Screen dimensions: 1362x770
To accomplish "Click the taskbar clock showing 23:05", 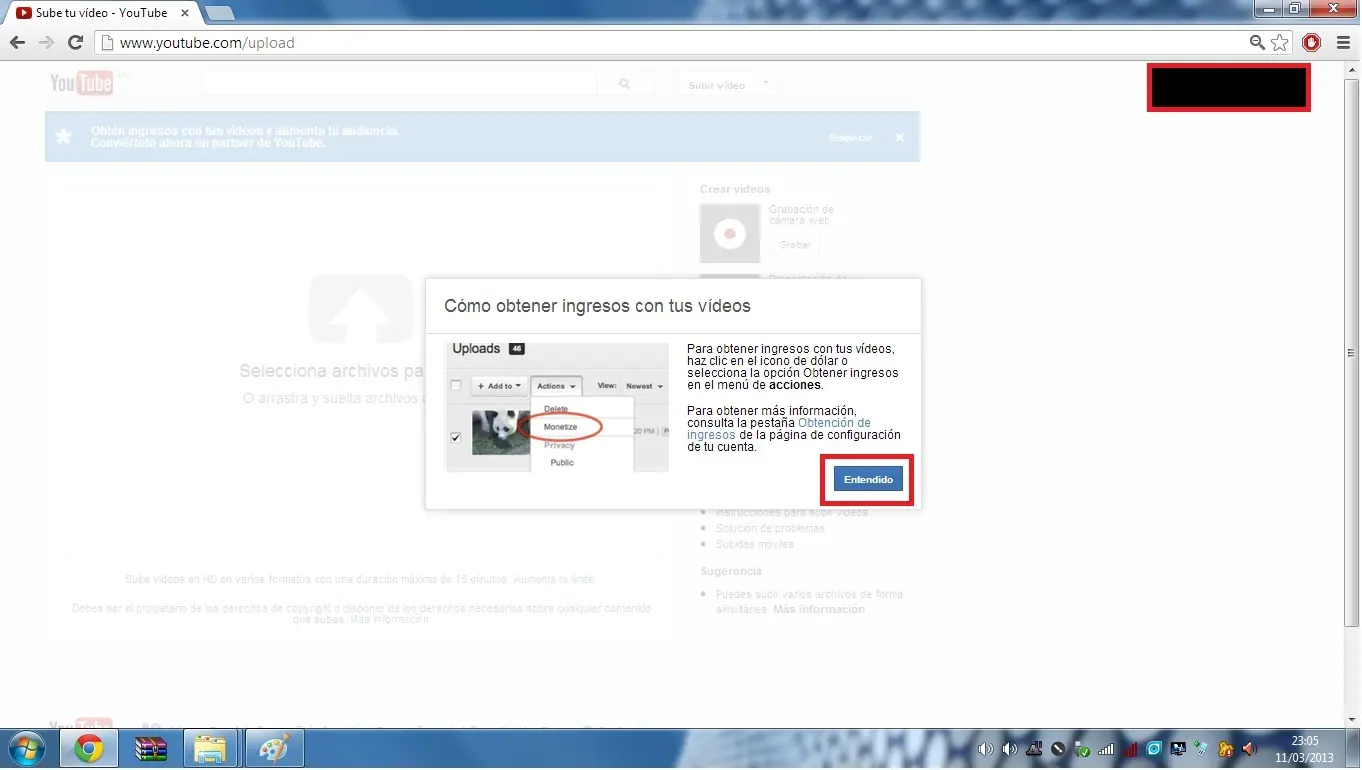I will 1305,749.
